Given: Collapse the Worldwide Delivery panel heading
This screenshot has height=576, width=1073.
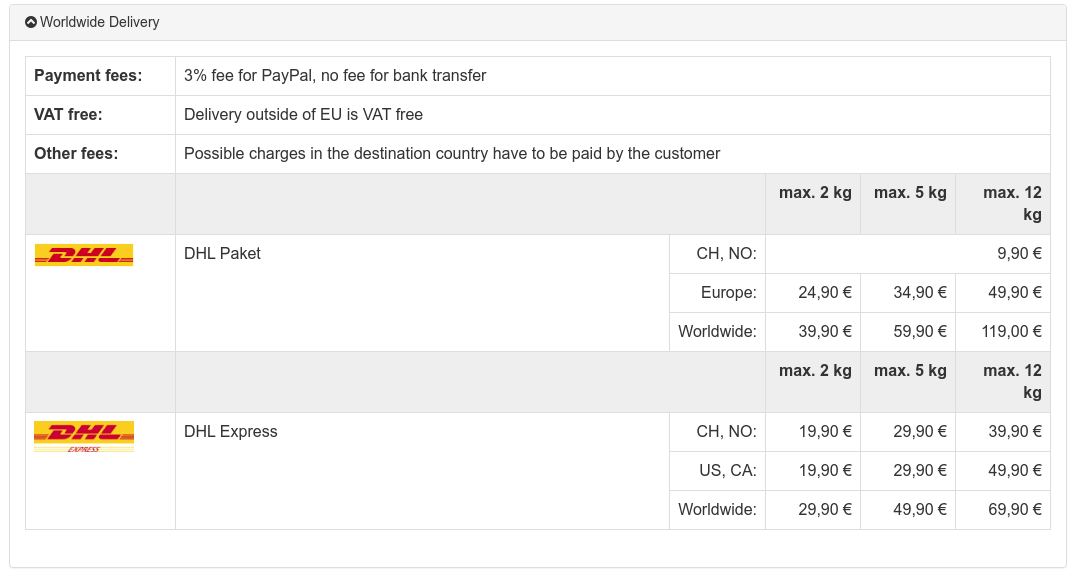Looking at the screenshot, I should [99, 22].
